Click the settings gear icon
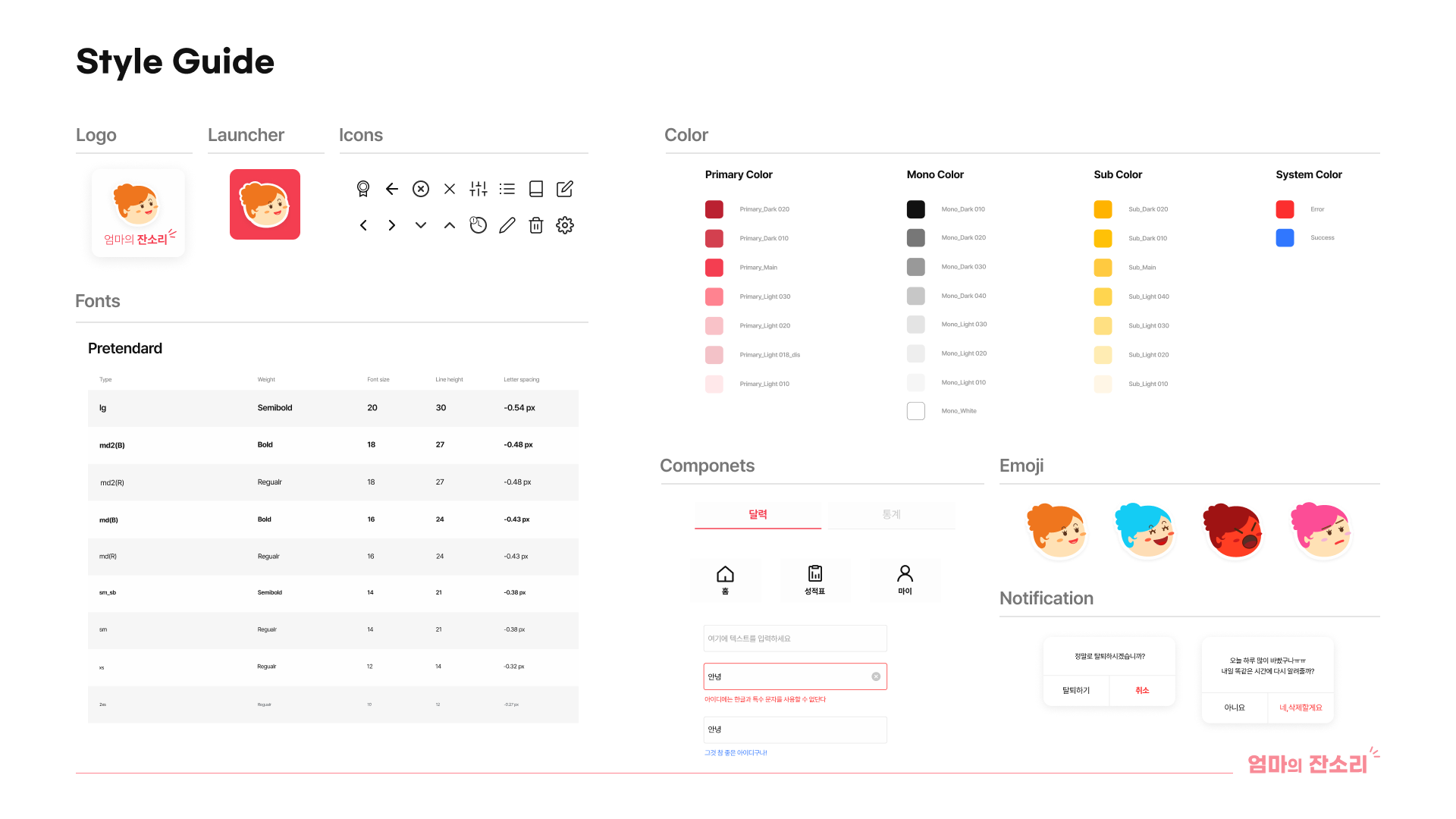The width and height of the screenshot is (1456, 819). tap(565, 225)
